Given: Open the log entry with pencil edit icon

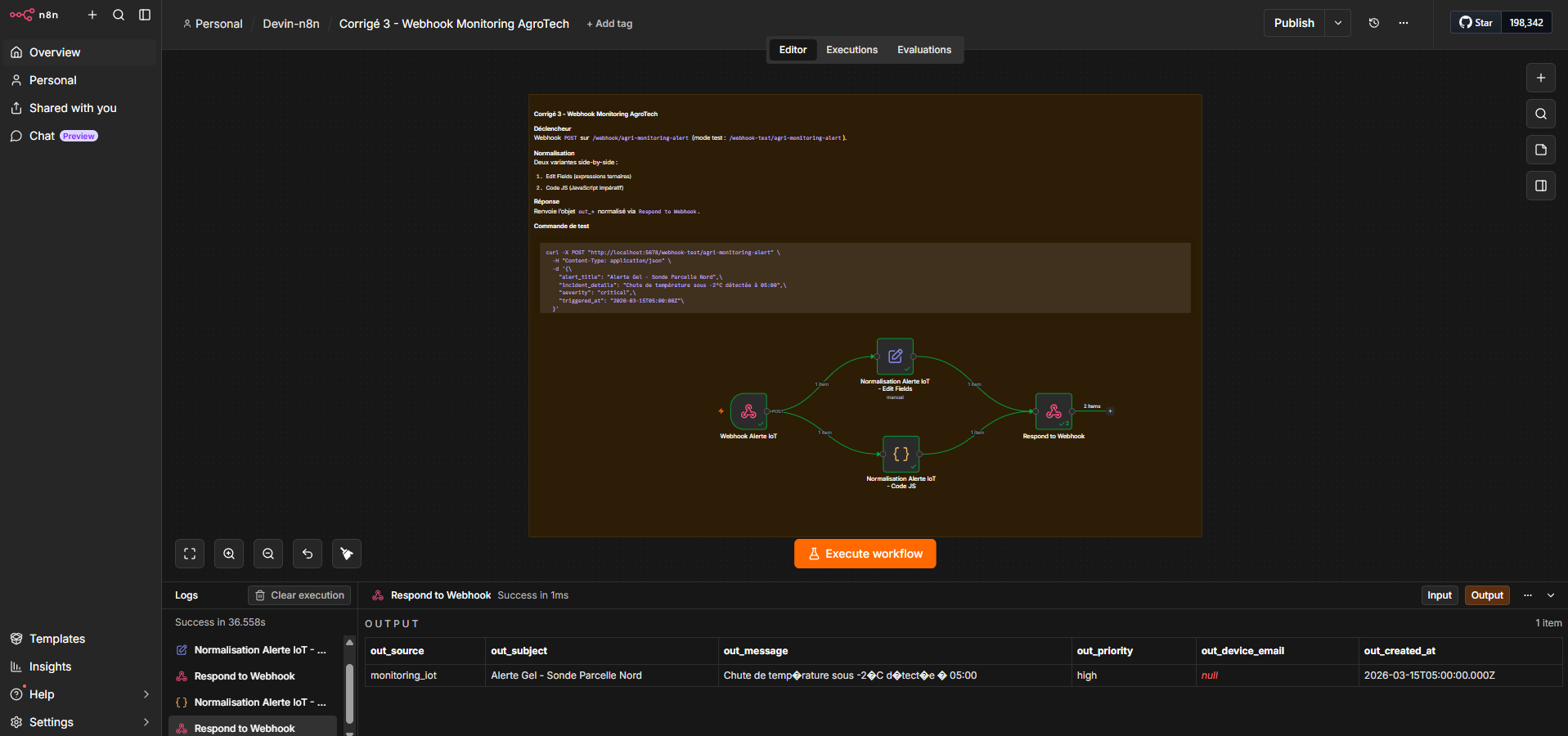Looking at the screenshot, I should [253, 650].
